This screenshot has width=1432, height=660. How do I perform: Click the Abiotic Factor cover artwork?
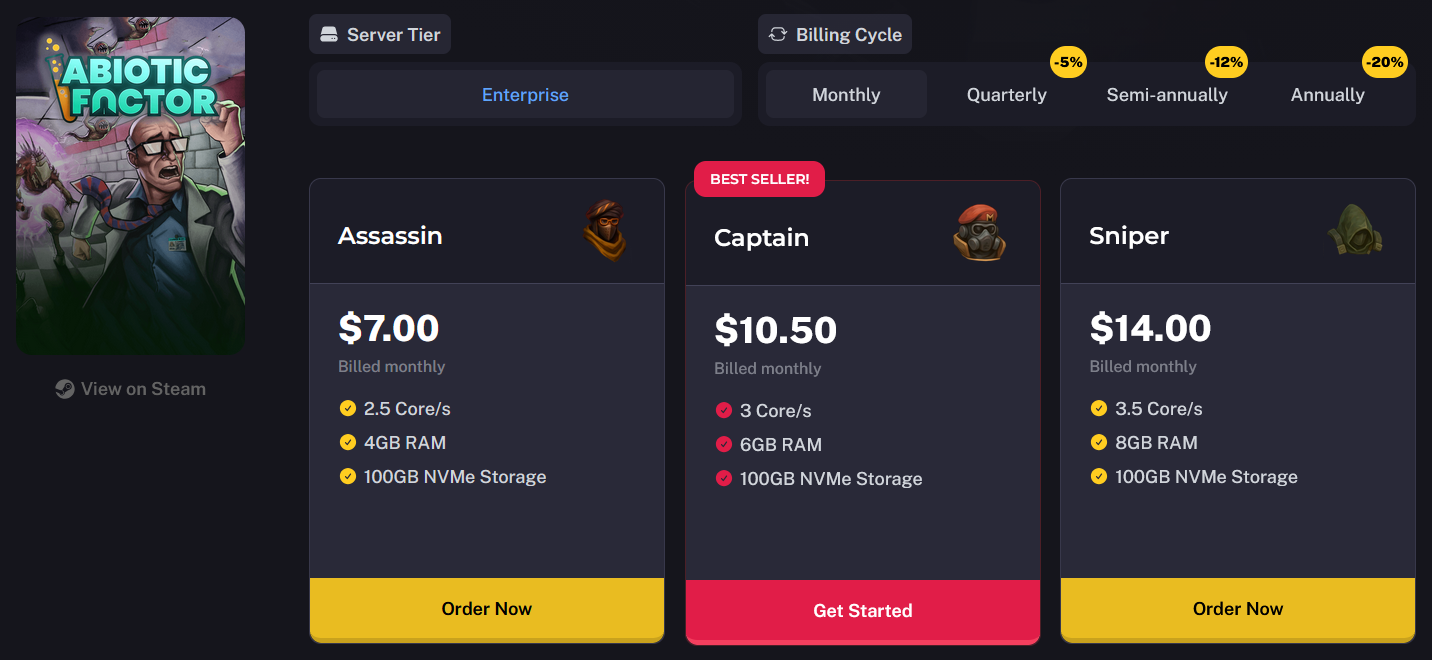pos(131,186)
